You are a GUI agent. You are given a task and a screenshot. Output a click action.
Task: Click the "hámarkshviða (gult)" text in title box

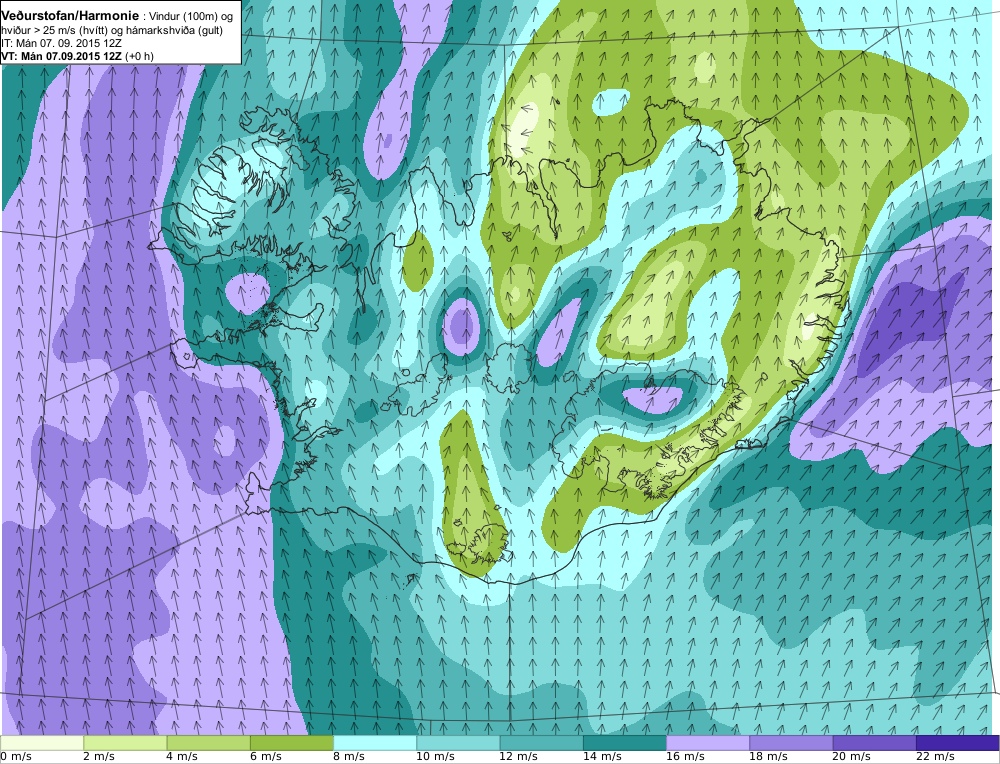177,31
